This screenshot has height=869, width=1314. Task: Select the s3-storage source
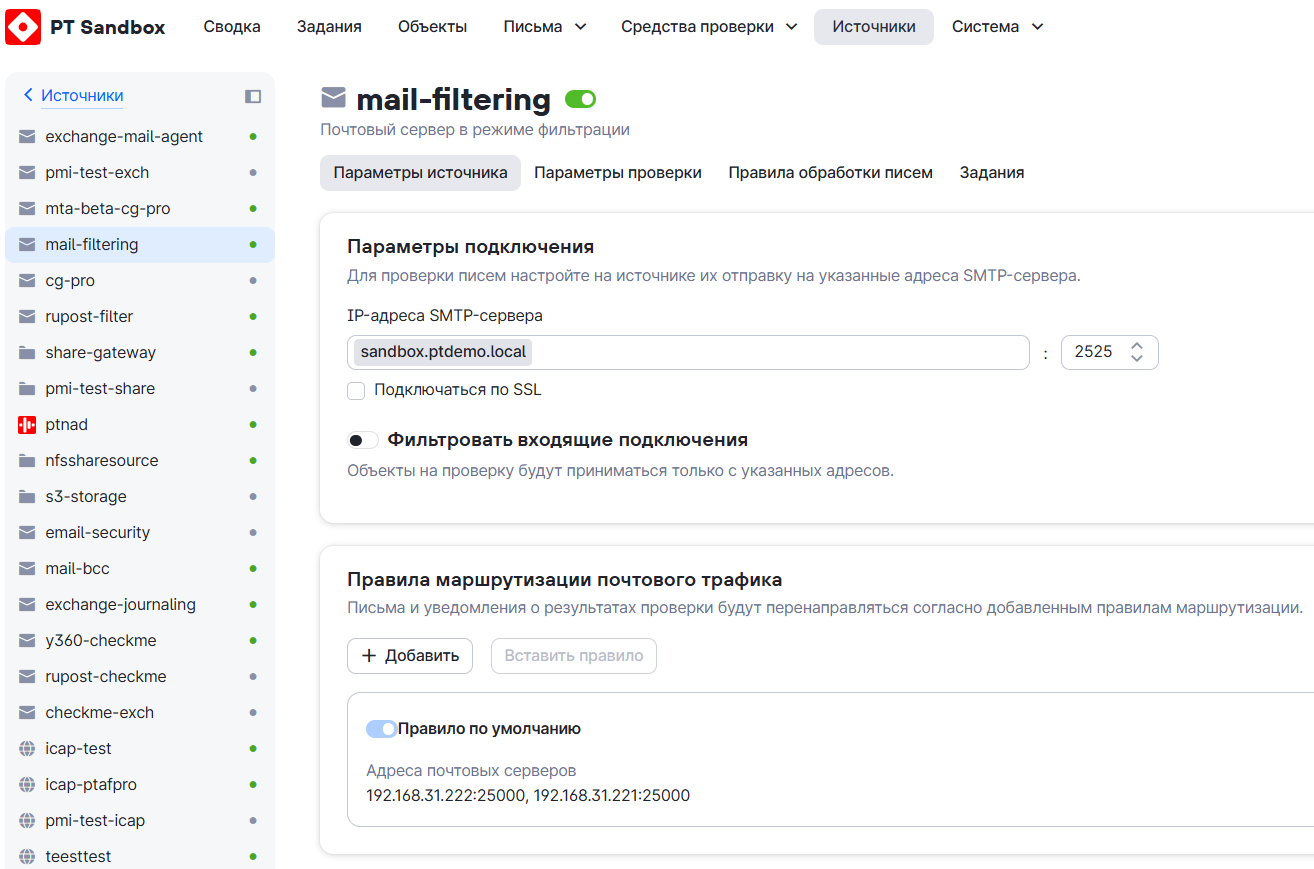tap(140, 497)
